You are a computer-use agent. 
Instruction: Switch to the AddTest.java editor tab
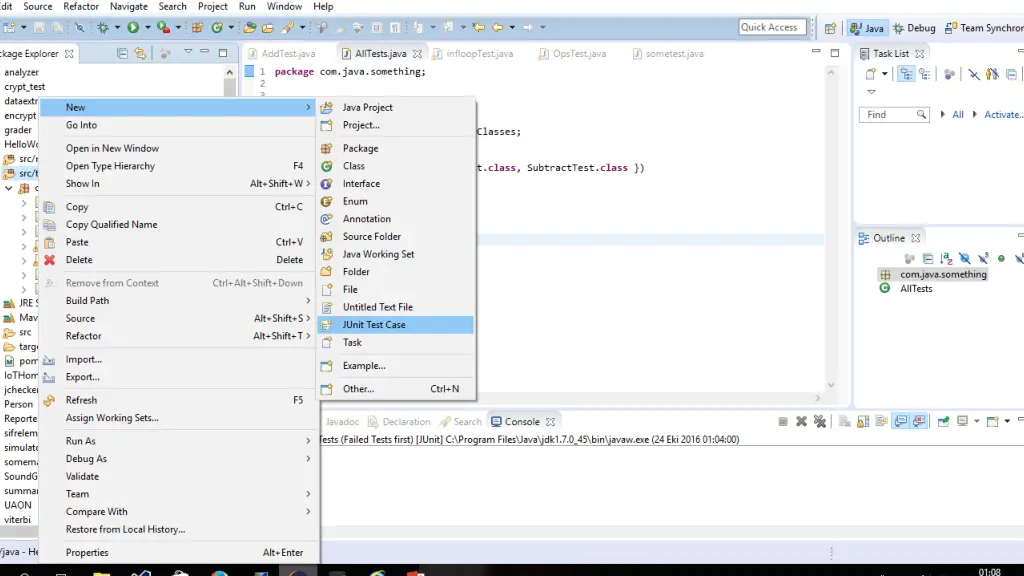coord(288,54)
